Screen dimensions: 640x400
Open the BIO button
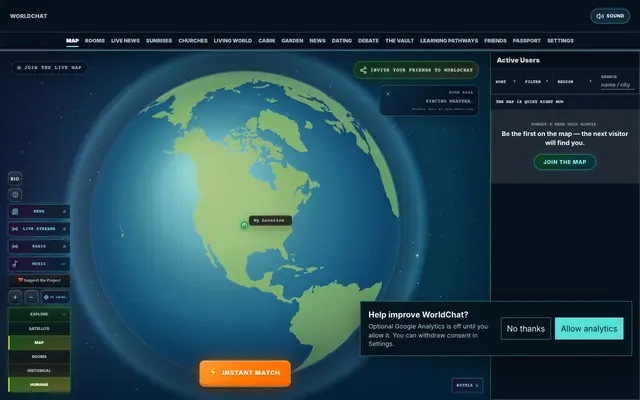15,179
